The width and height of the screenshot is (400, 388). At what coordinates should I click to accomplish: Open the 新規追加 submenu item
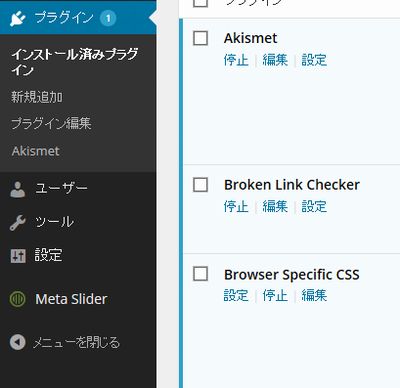click(x=37, y=97)
